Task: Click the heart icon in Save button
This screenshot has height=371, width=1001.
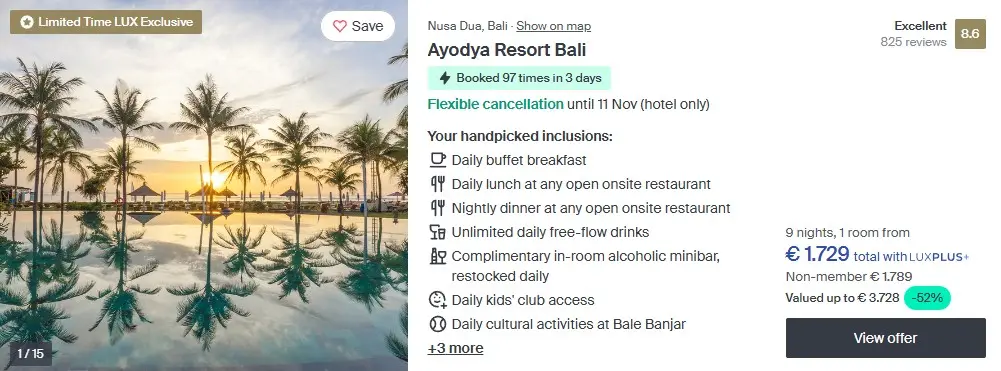Action: pos(340,26)
